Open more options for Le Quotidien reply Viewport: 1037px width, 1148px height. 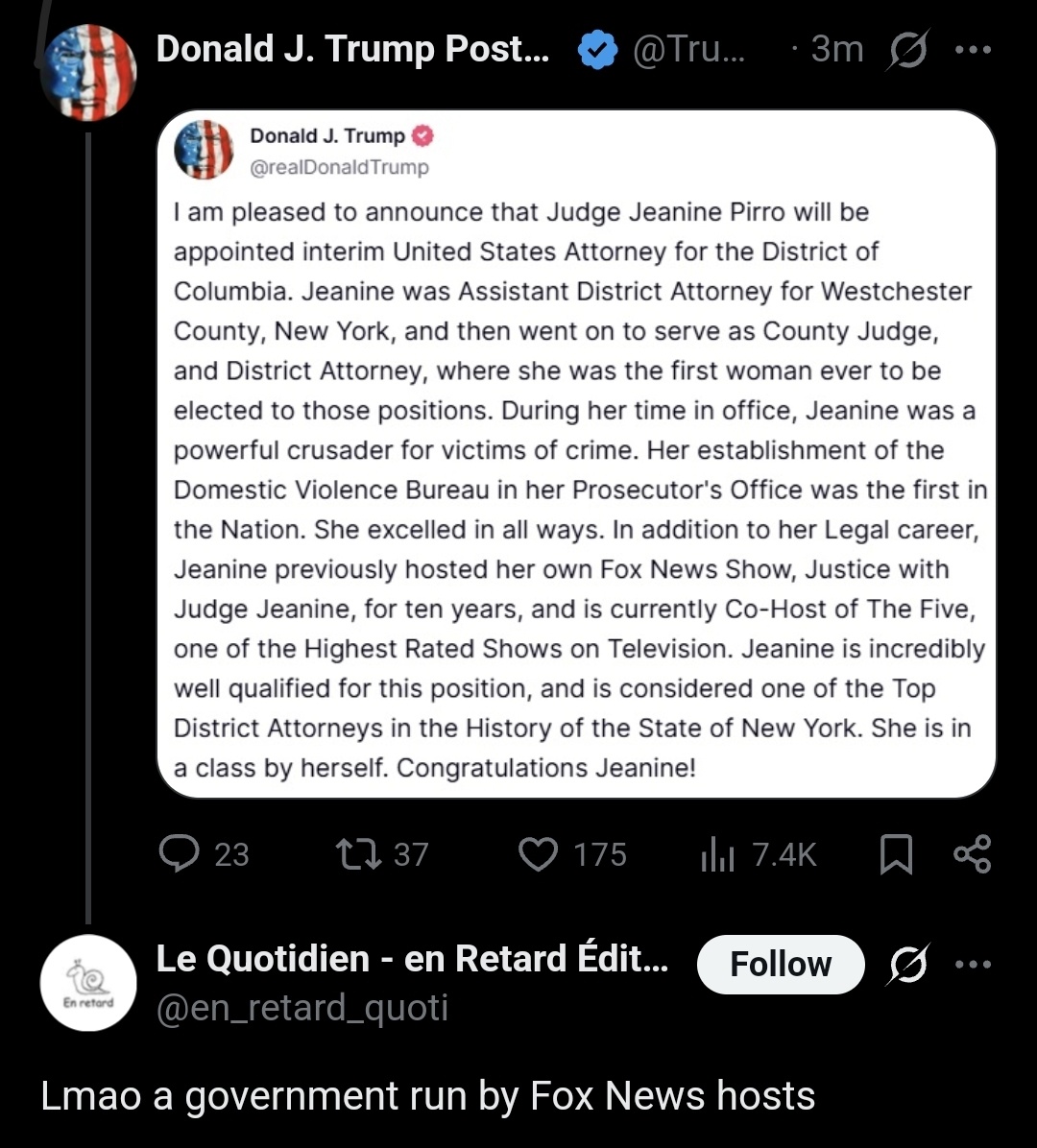click(x=974, y=964)
